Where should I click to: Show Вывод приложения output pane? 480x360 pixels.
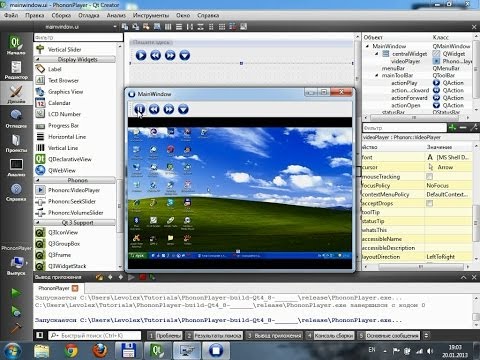pyautogui.click(x=274, y=335)
